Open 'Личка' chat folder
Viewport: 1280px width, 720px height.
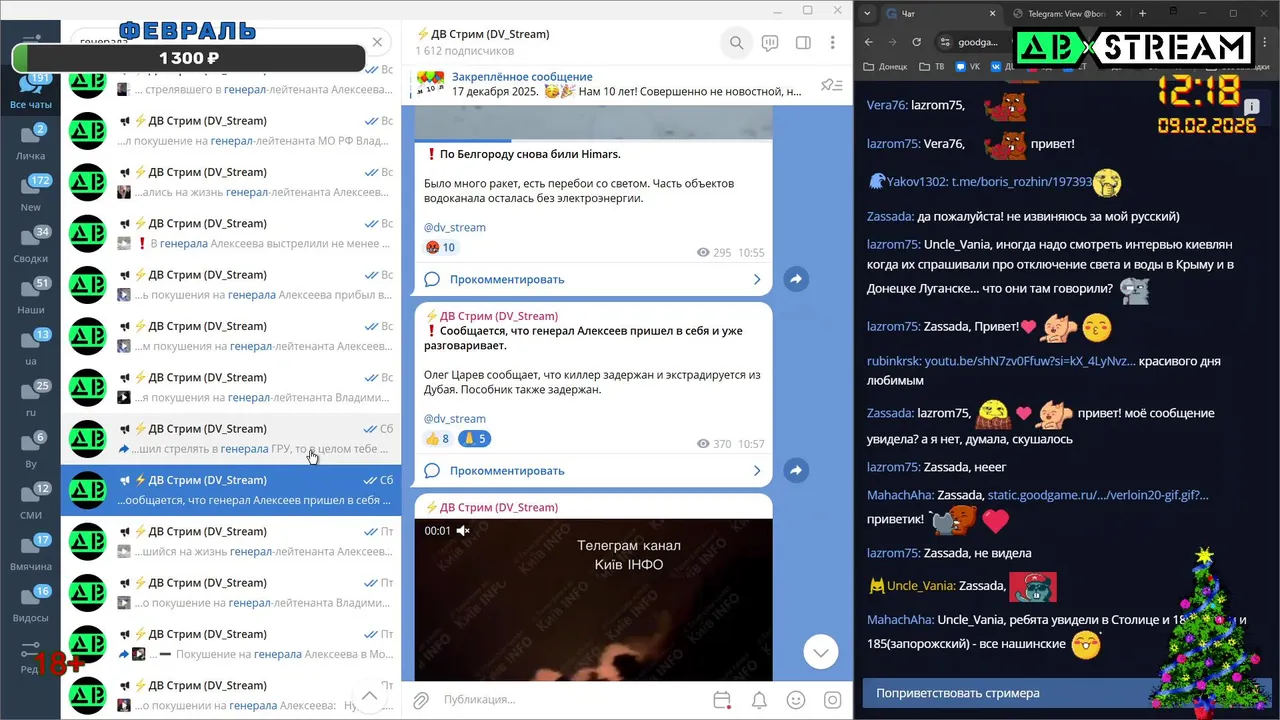pos(31,144)
